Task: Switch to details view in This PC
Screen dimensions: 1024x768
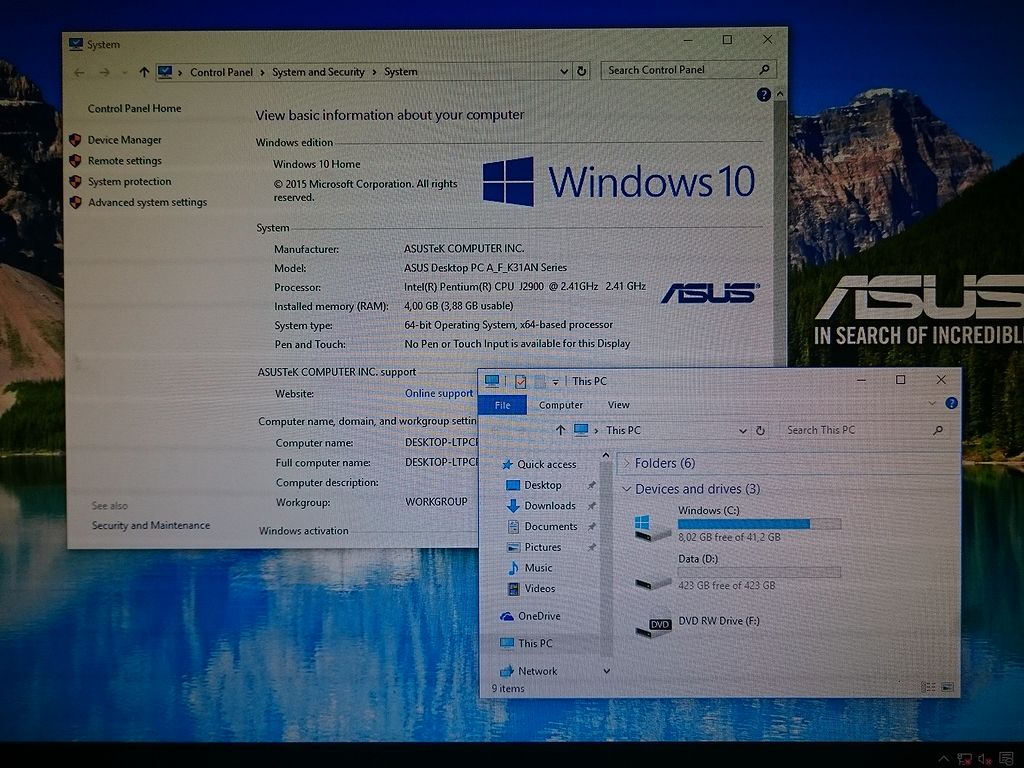Action: 927,687
